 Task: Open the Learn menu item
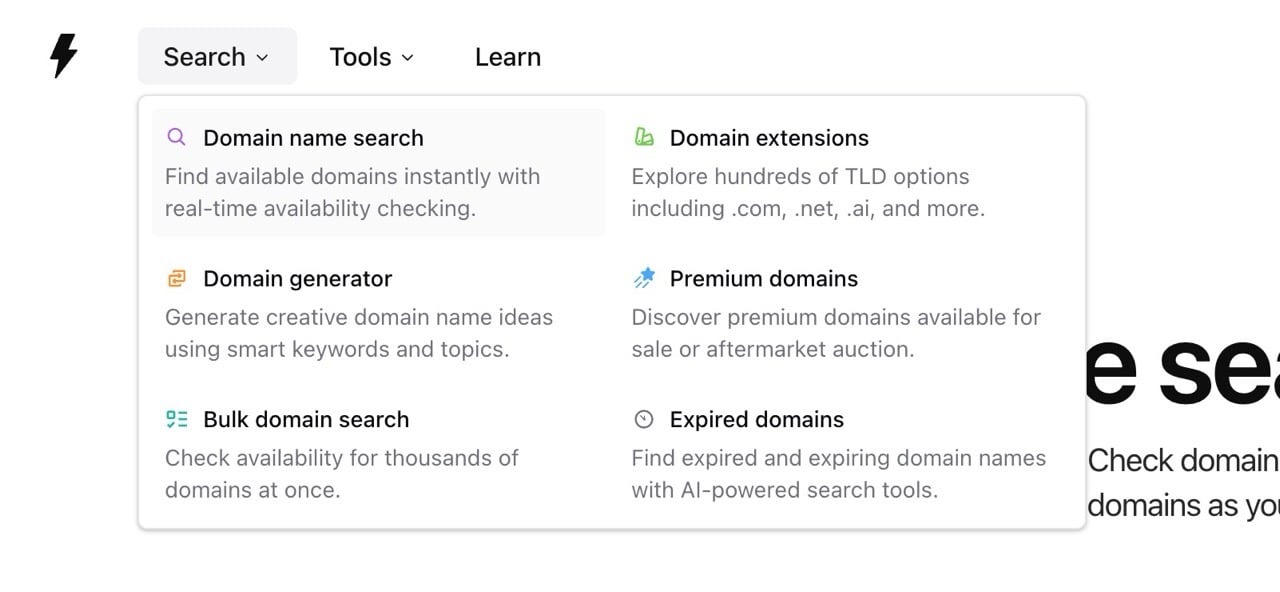tap(507, 56)
